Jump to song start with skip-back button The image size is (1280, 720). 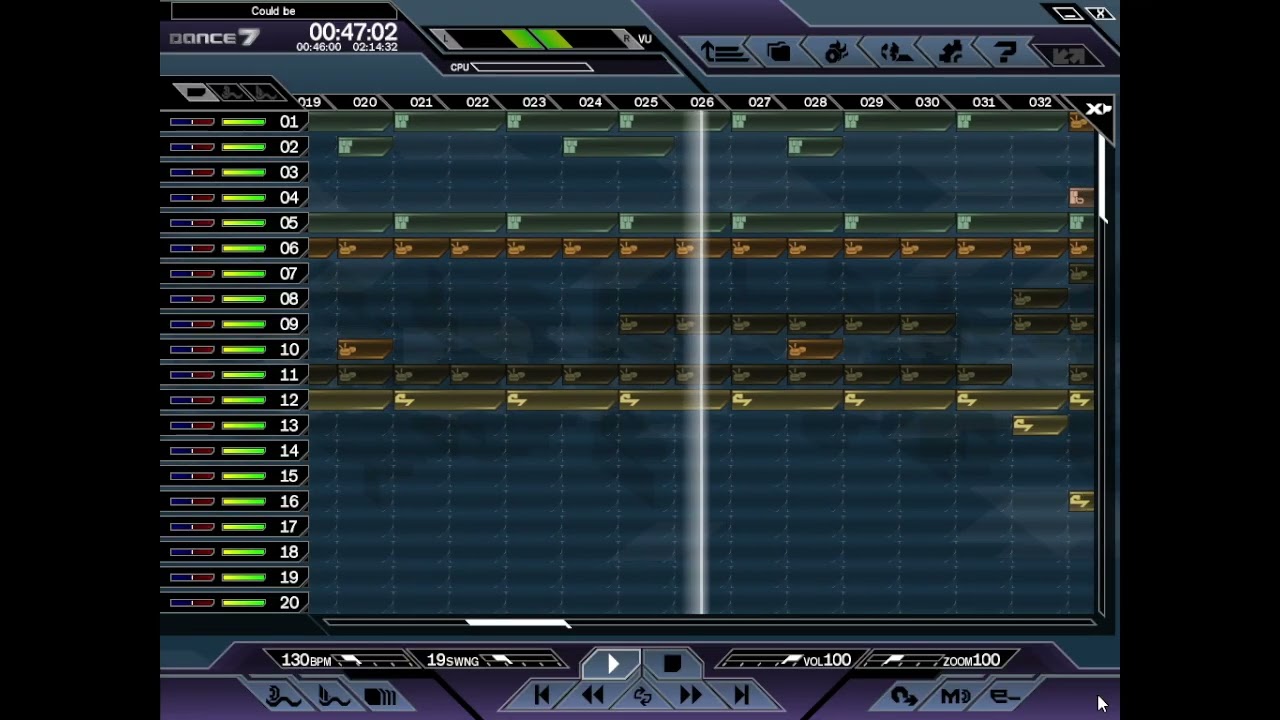point(542,695)
